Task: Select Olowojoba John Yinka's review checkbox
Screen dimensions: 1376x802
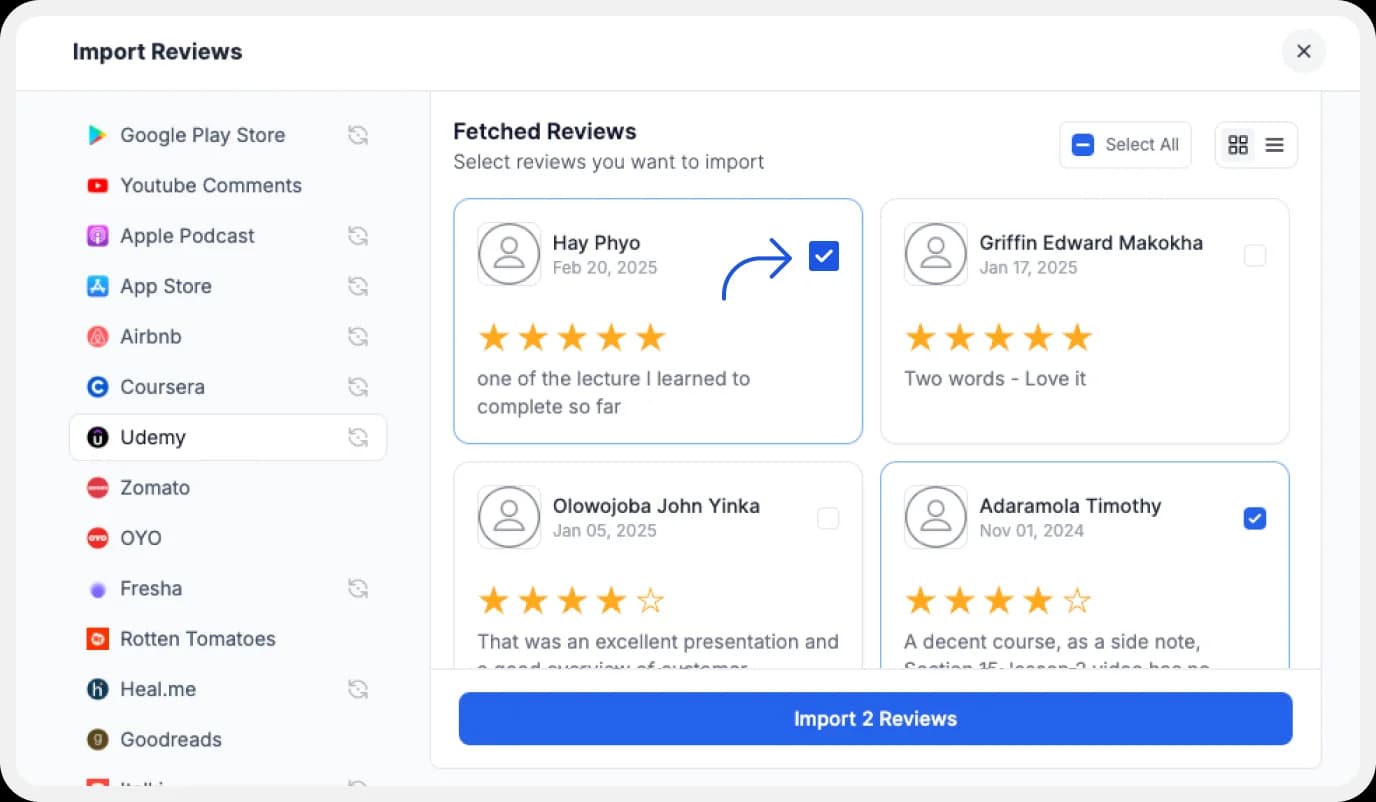Action: click(x=828, y=518)
